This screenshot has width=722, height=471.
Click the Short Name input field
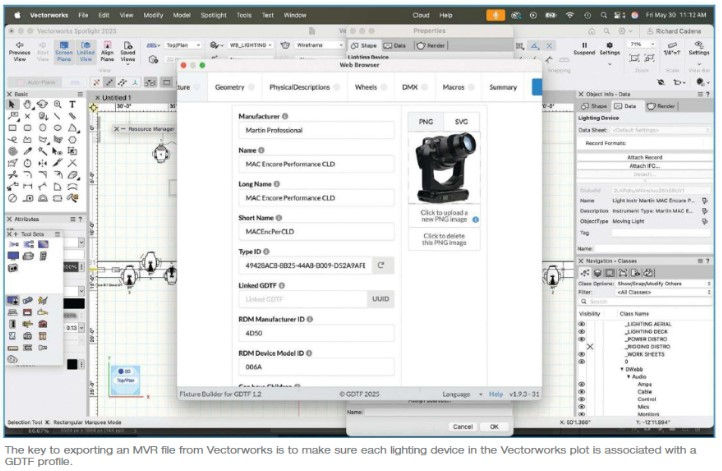[316, 232]
